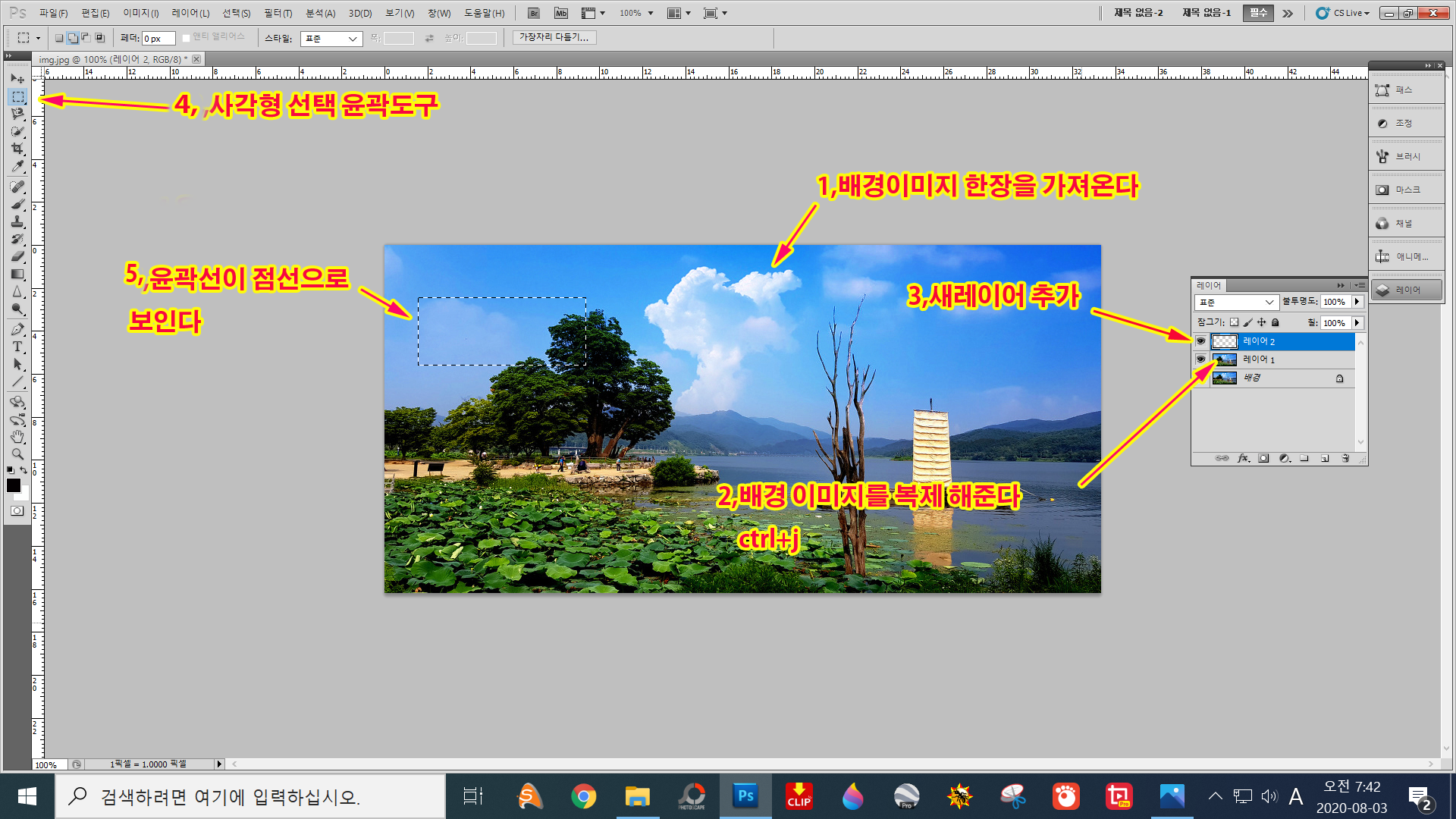Toggle visibility of 레이어 1
1456x819 pixels.
(x=1200, y=359)
